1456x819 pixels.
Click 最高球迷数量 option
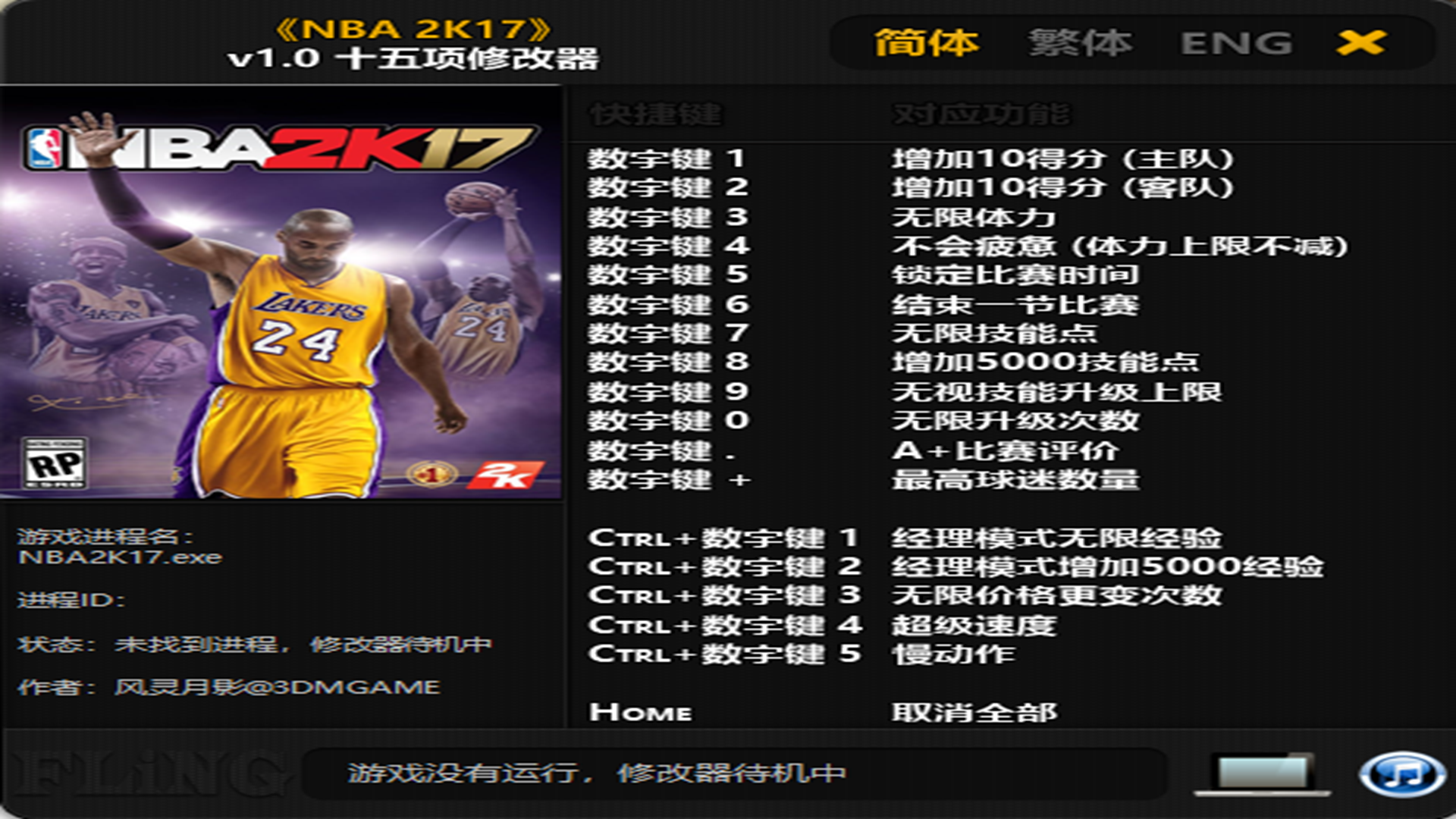tap(1015, 479)
